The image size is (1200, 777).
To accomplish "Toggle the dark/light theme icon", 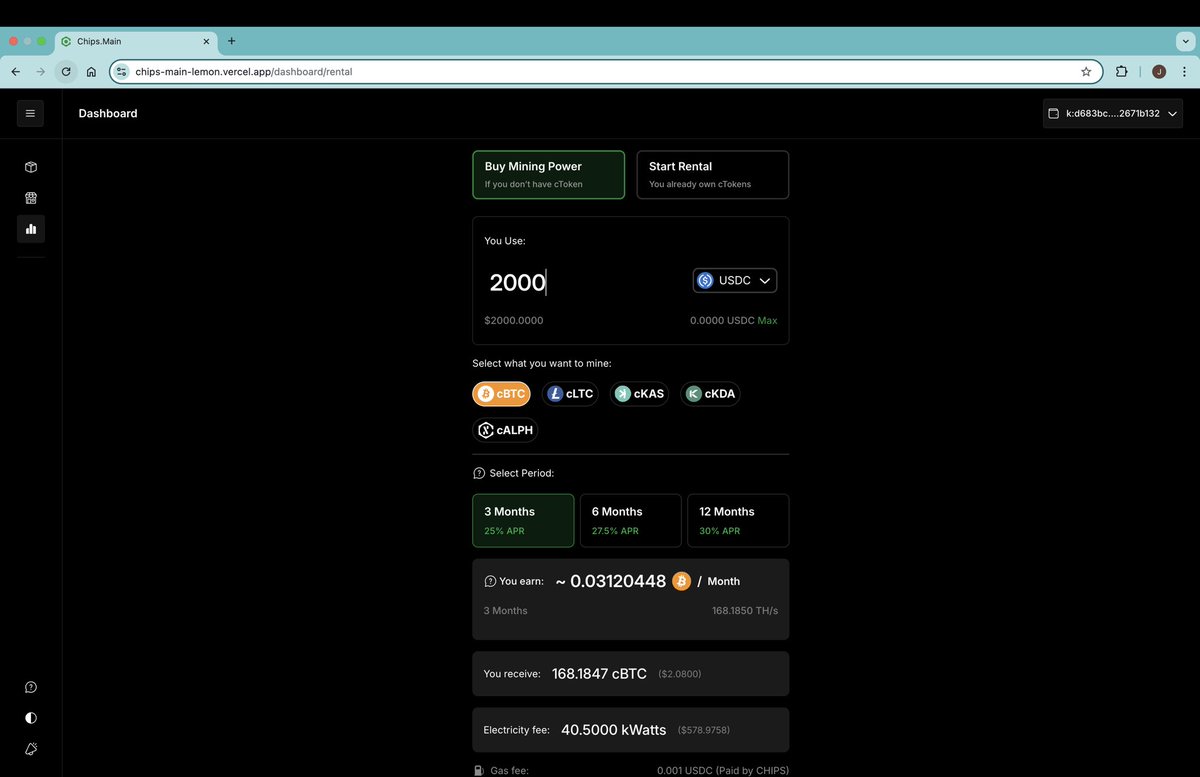I will point(31,718).
